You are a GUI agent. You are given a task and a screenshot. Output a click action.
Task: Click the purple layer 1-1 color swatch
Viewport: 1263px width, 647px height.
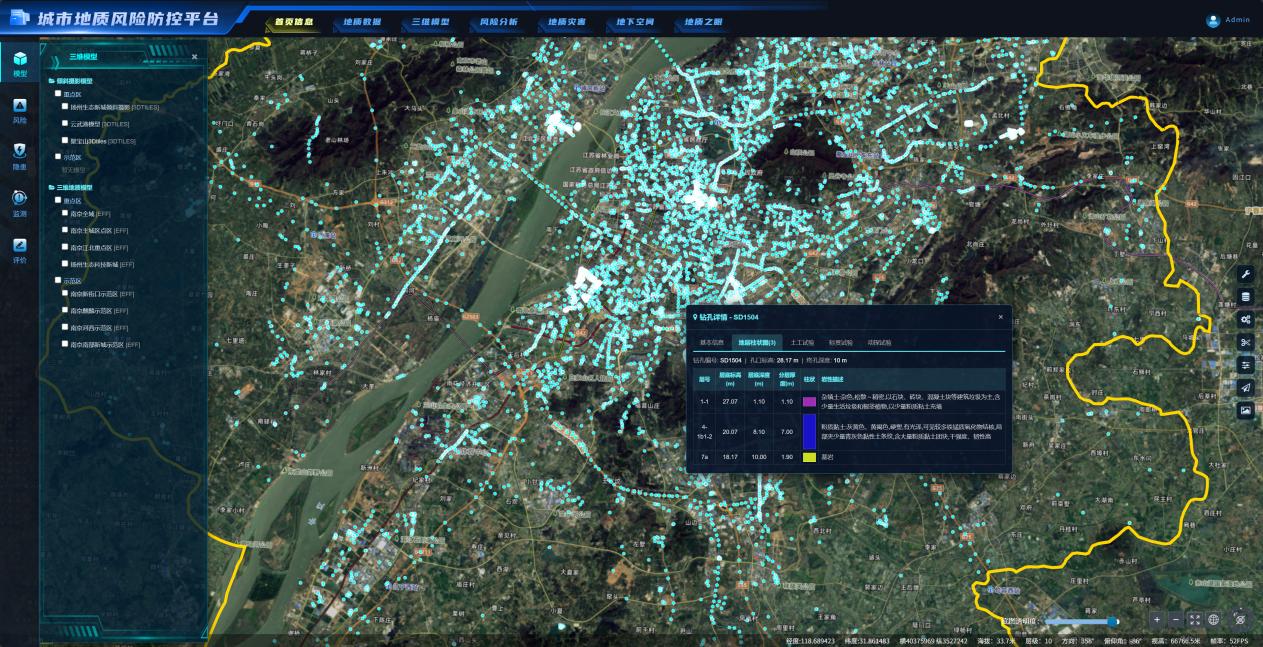click(x=809, y=401)
